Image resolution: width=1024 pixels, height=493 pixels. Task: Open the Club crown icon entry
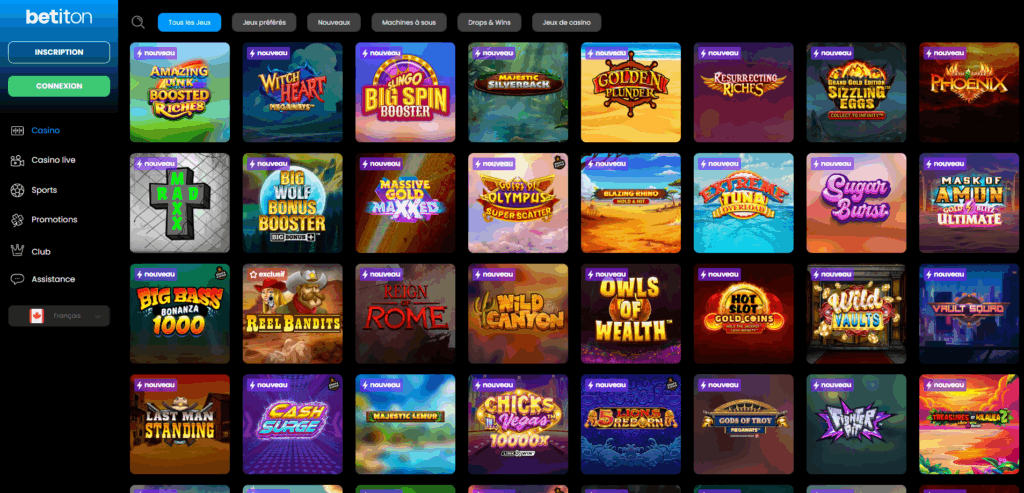tap(18, 251)
